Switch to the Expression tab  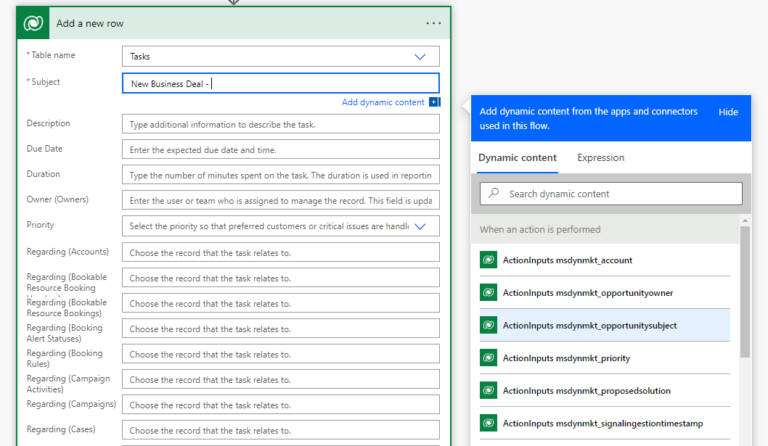pos(600,158)
